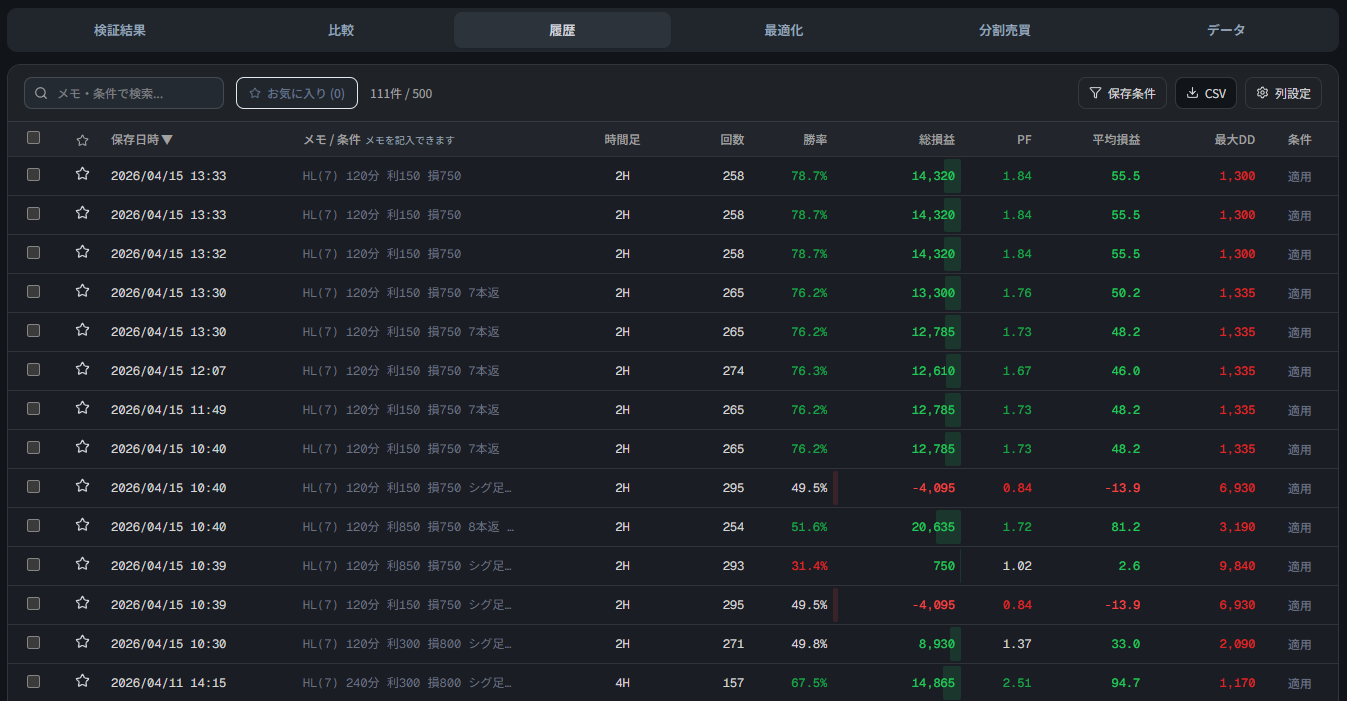Click 適用 for the 2026/04/15 10:30 row
Image resolution: width=1347 pixels, height=701 pixels.
(x=1299, y=644)
